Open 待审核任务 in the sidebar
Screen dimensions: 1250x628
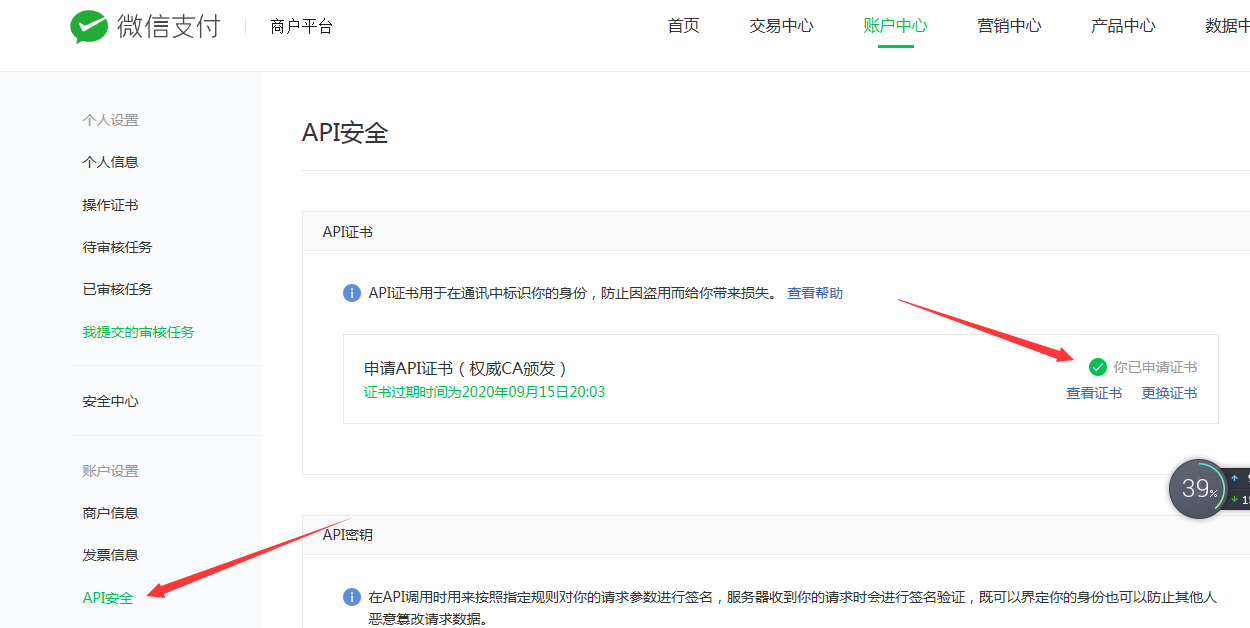coord(117,247)
